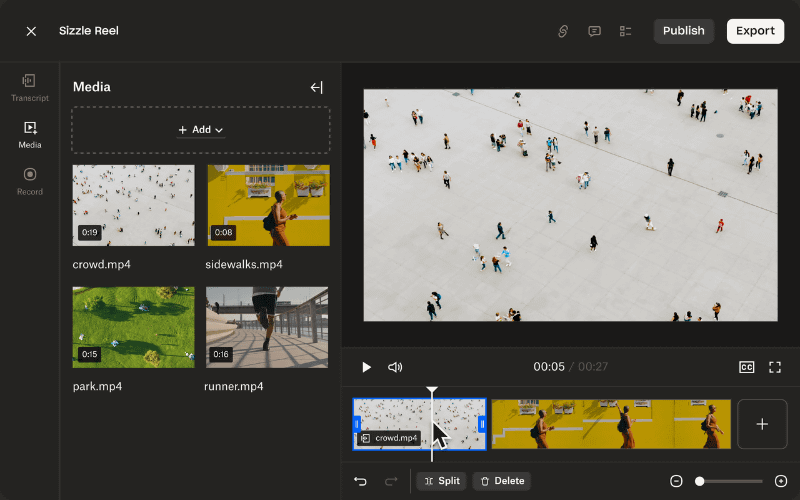The width and height of the screenshot is (800, 500).
Task: Copy share link using the link icon
Action: click(x=563, y=31)
